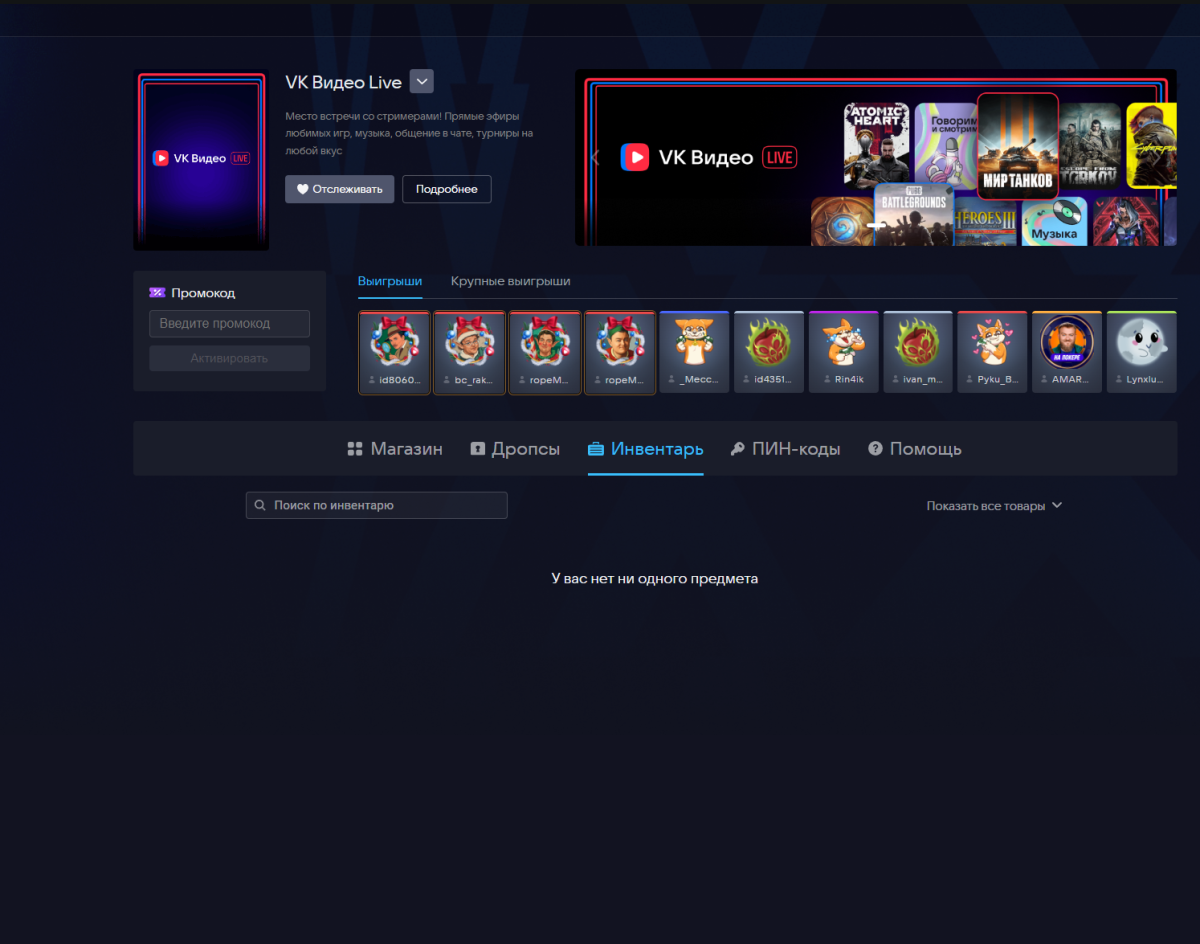
Task: Click the Atomic Heart cover in banner
Action: (877, 143)
